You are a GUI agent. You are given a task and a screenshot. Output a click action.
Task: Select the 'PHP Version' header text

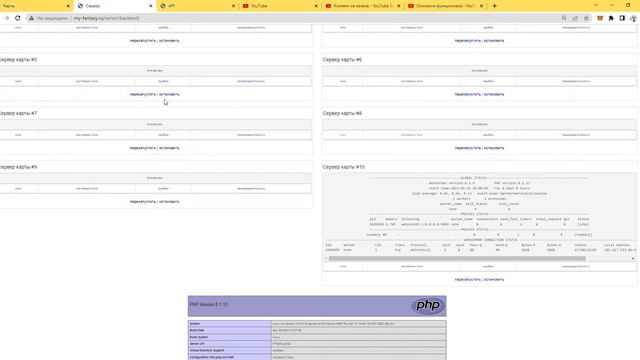(209, 304)
